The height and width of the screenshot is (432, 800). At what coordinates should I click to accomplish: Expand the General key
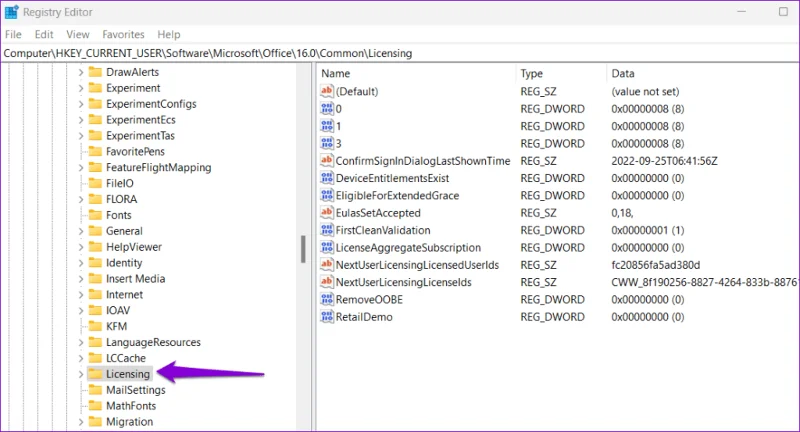click(x=81, y=231)
